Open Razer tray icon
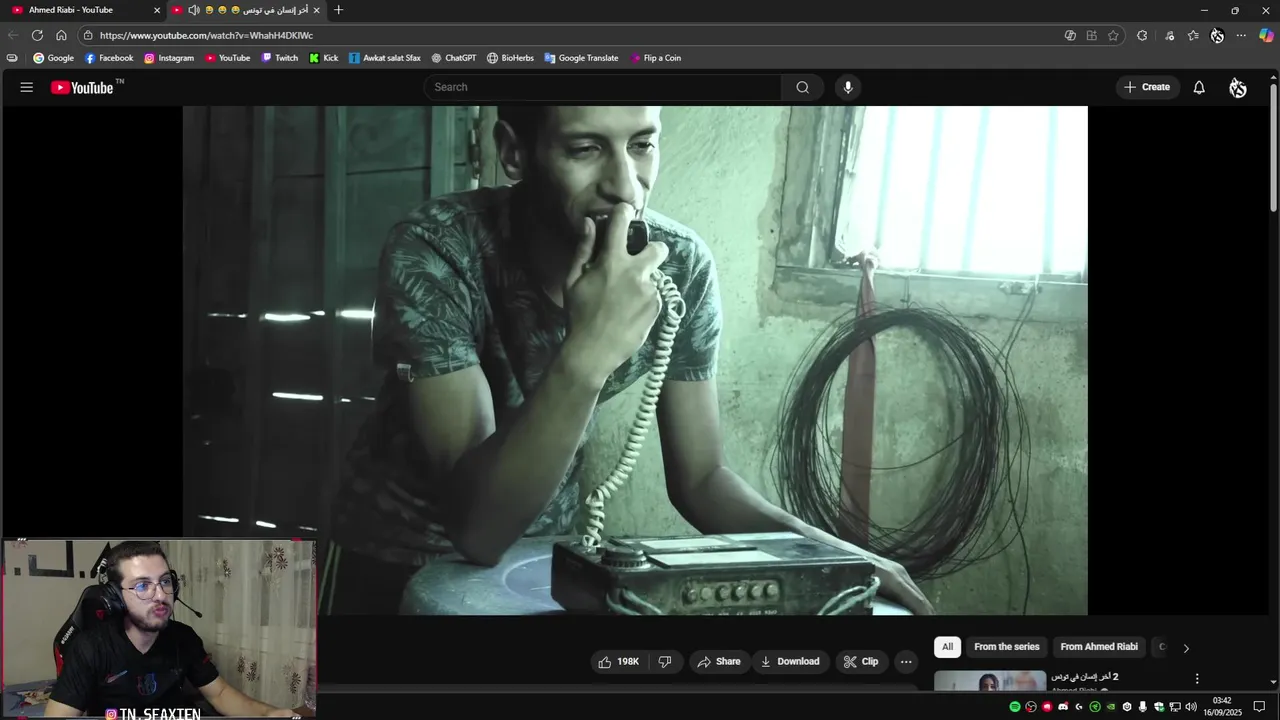 (x=1095, y=707)
